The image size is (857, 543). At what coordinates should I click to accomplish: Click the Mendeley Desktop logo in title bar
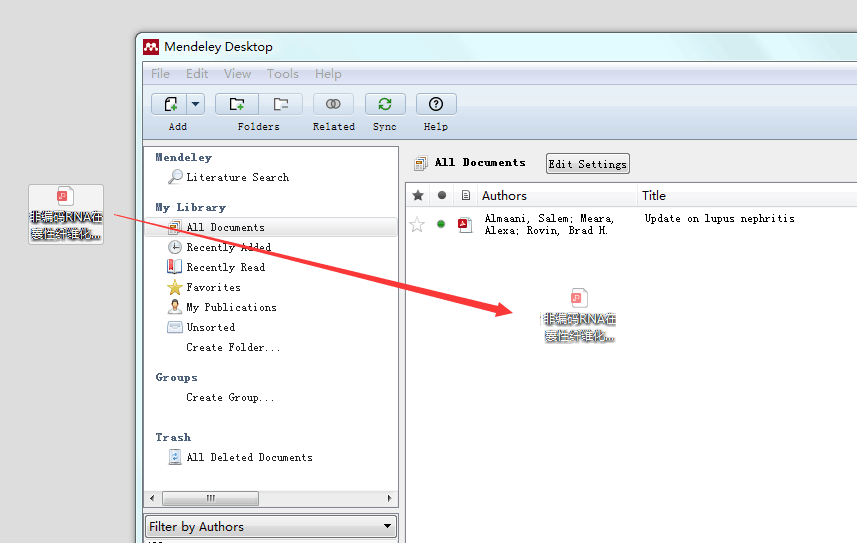[151, 46]
